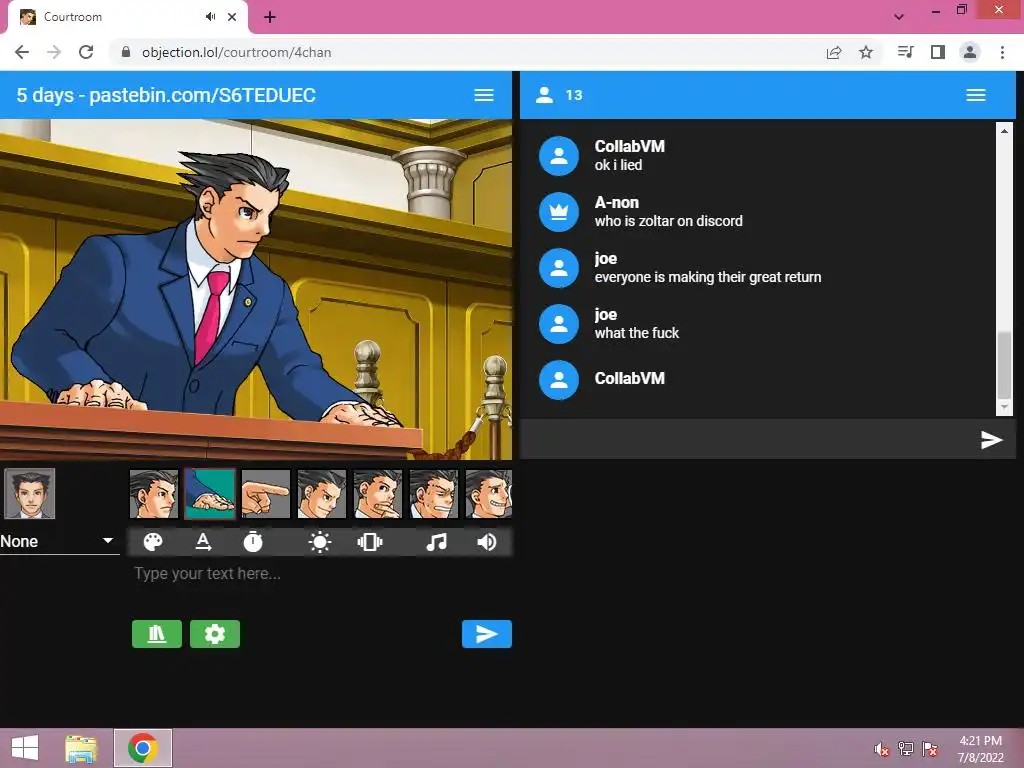
Task: Select the text formatting underlined A icon
Action: (x=203, y=542)
